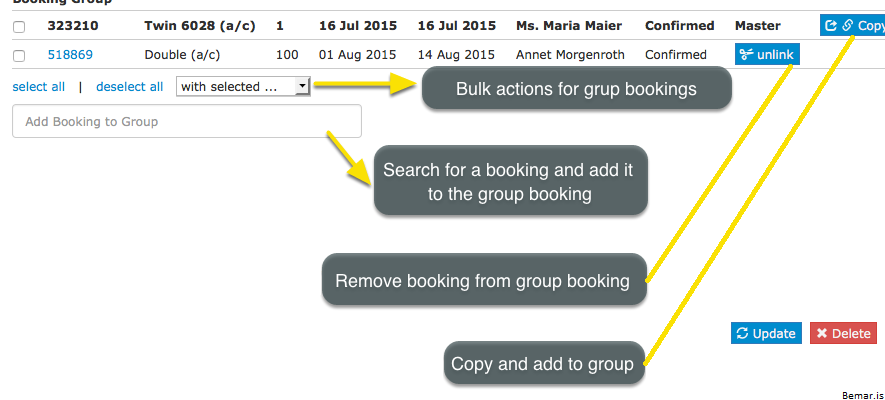Image resolution: width=885 pixels, height=400 pixels.
Task: Click 'Confirmed' status in 518869 row
Action: (x=676, y=55)
